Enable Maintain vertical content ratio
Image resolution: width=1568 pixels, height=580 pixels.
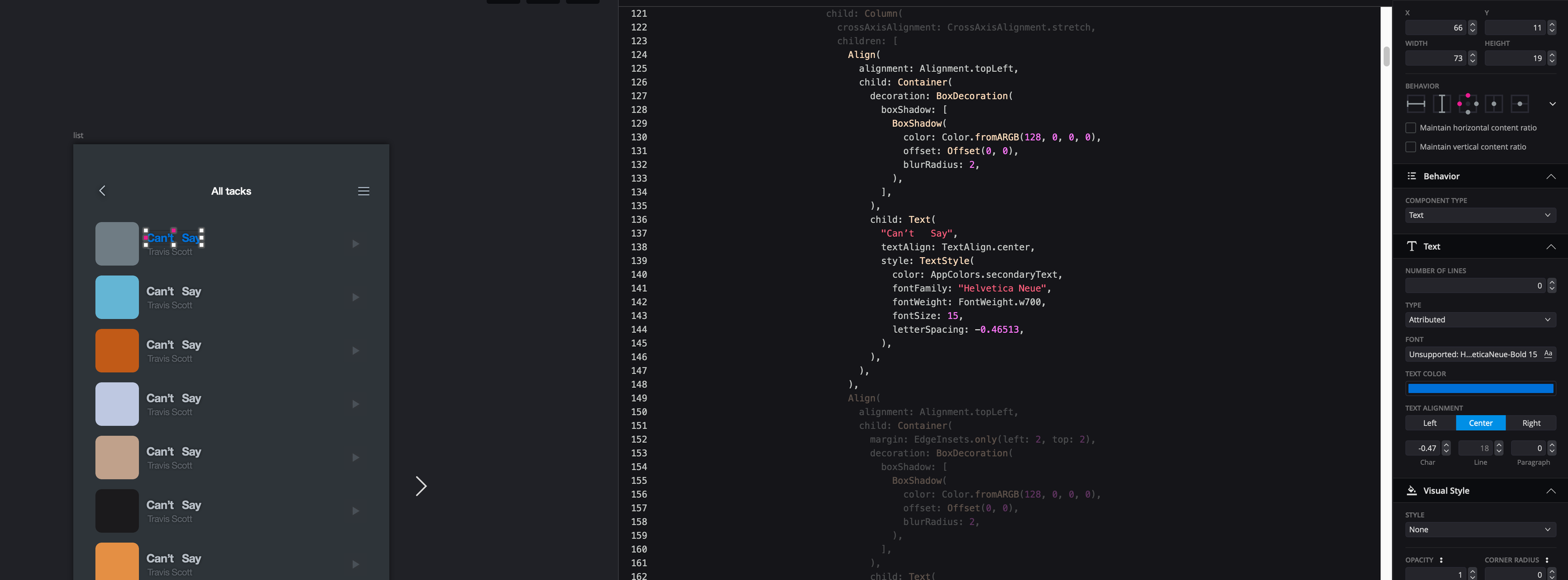(1410, 147)
